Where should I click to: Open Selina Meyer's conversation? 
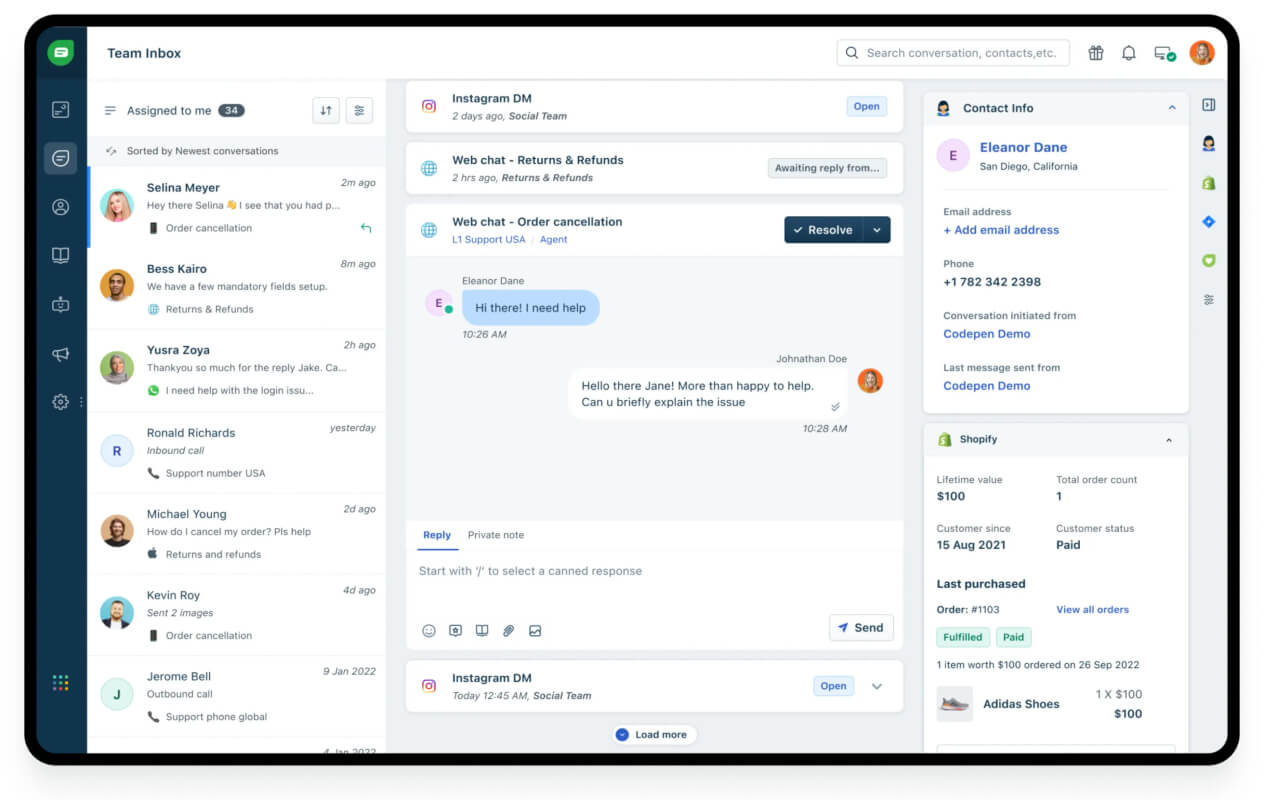coord(237,207)
